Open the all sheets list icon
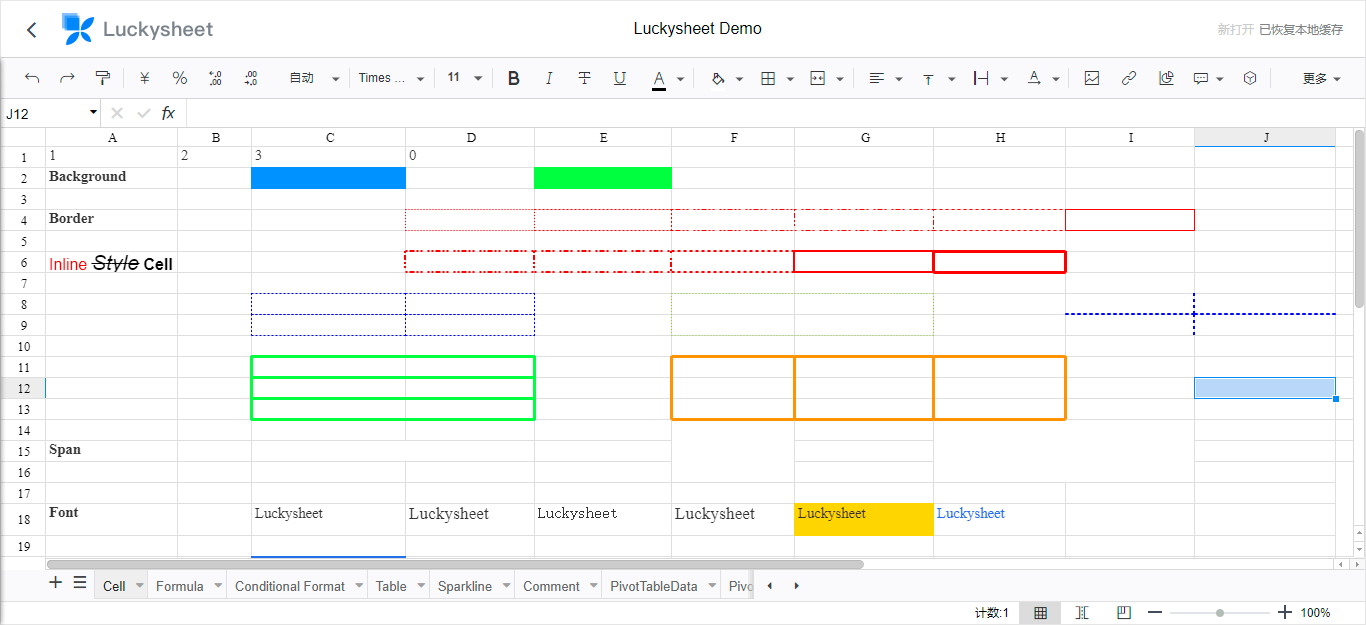The image size is (1366, 625). point(80,582)
